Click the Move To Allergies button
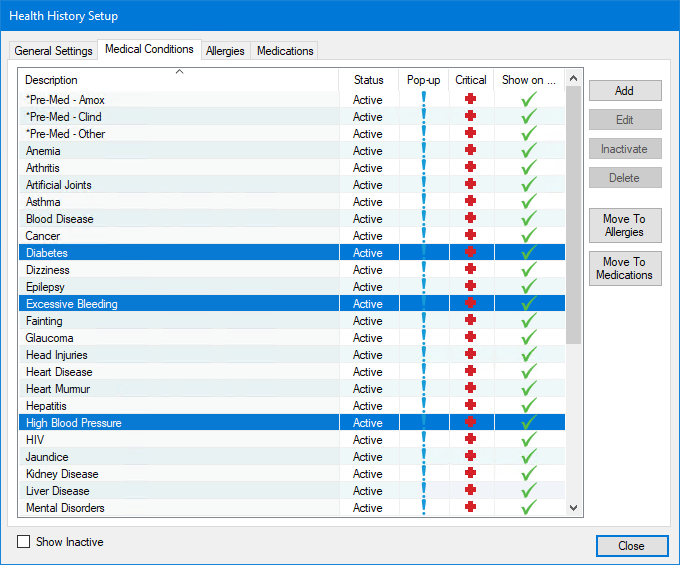Screen dimensions: 680x565 pos(624,226)
